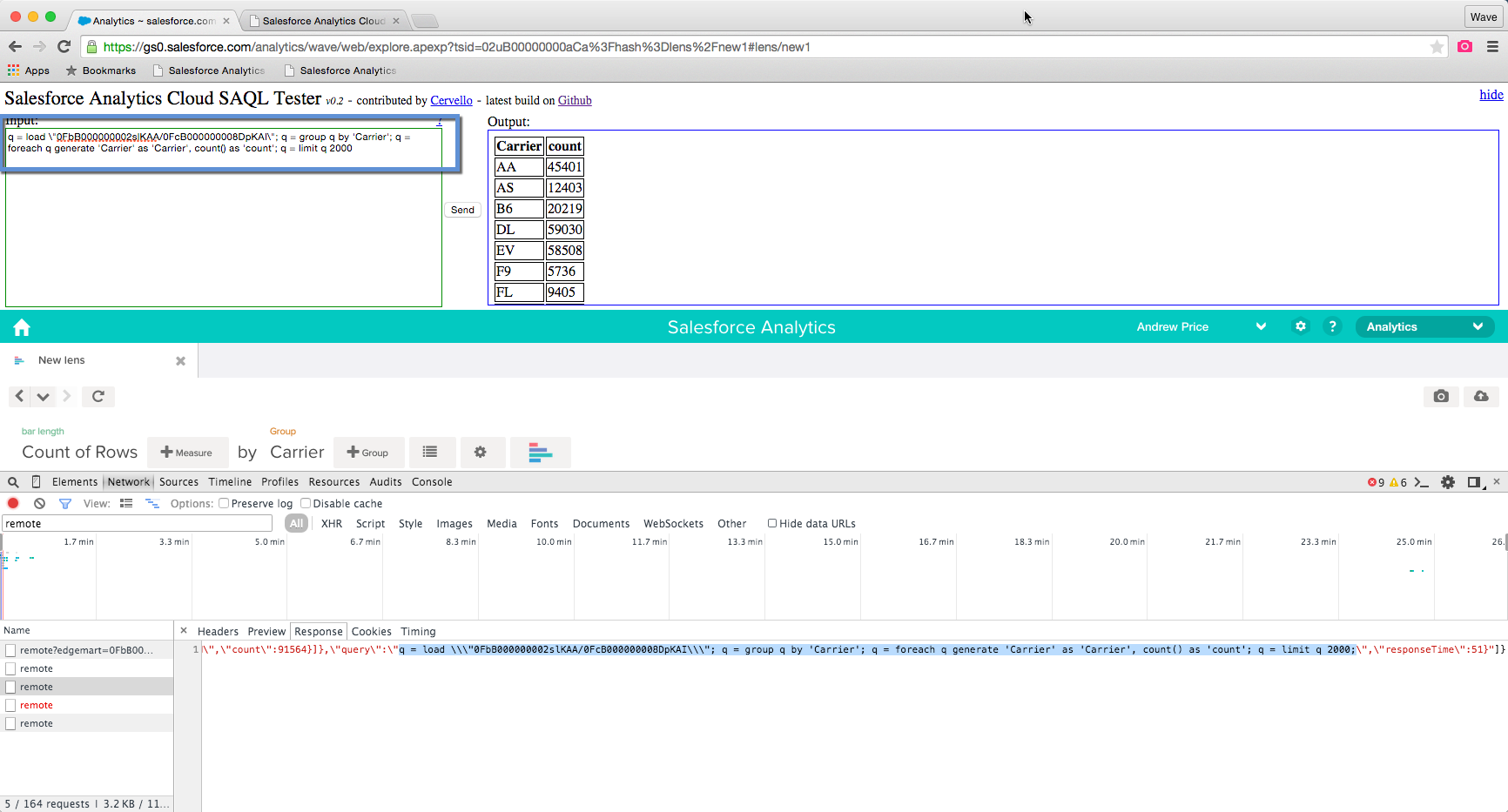The height and width of the screenshot is (812, 1508).
Task: Open the Cervello contributor link
Action: tap(451, 101)
